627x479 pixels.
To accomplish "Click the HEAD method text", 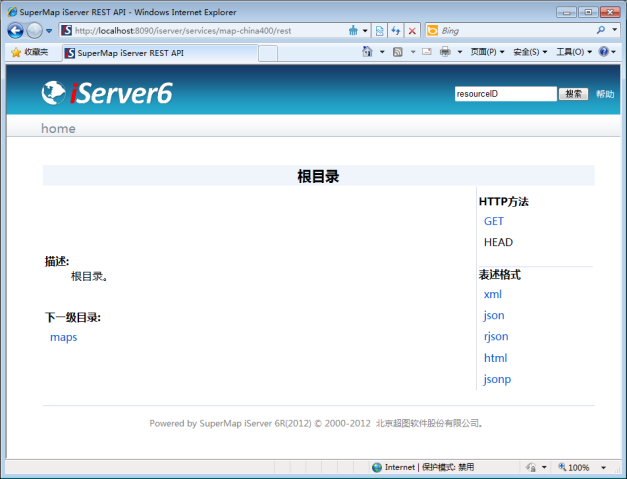I will coord(498,242).
